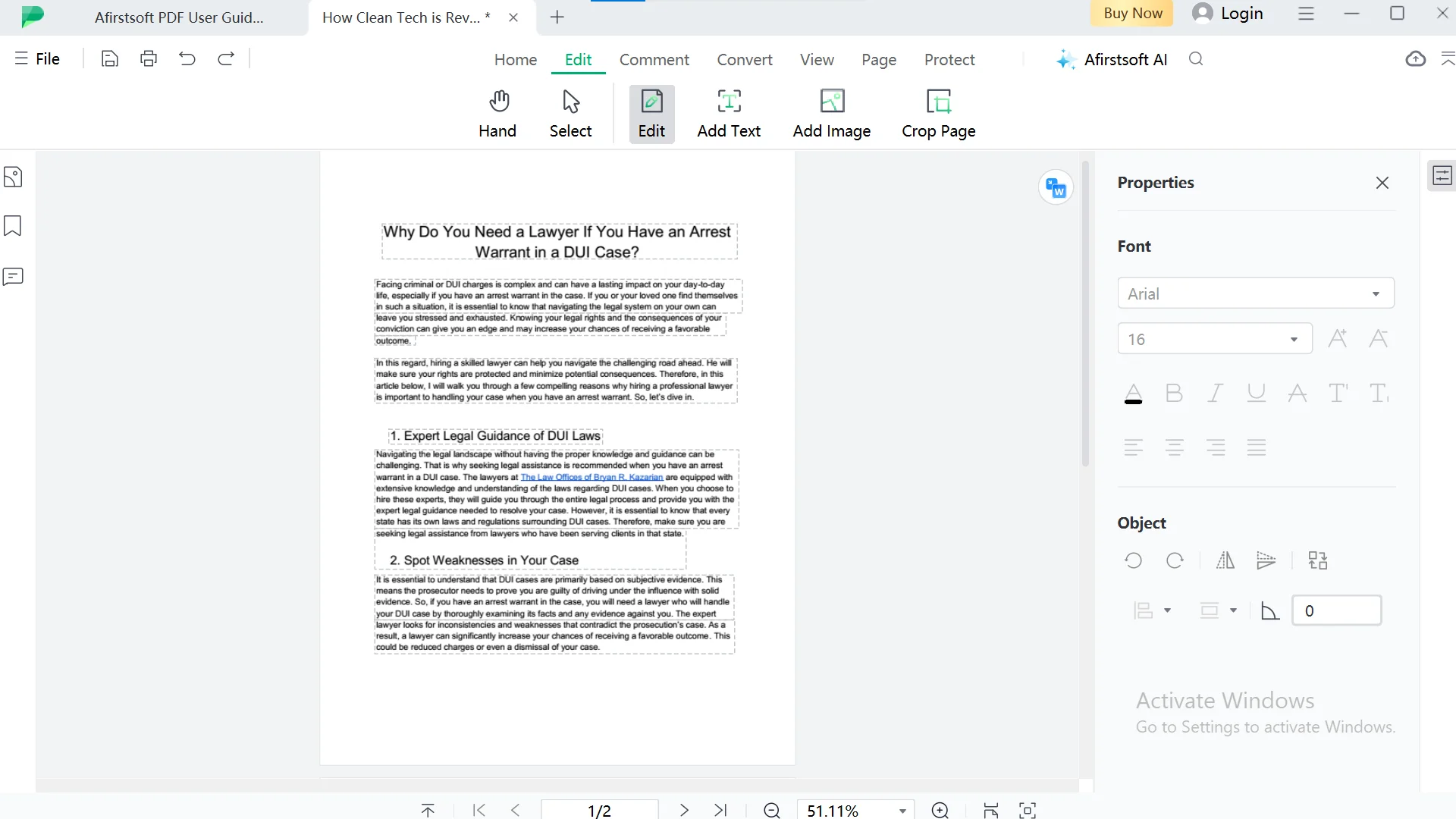Viewport: 1456px width, 819px height.
Task: Open the font color swatch
Action: (x=1133, y=393)
